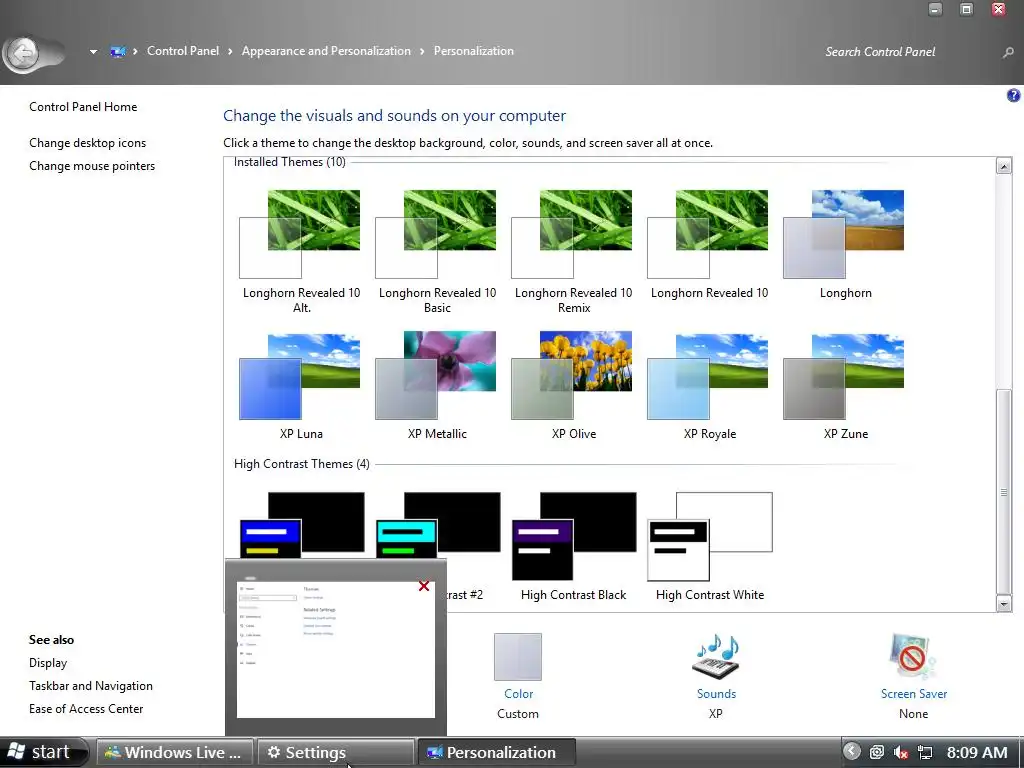Open the Display link under See also
The height and width of the screenshot is (768, 1024).
point(48,663)
